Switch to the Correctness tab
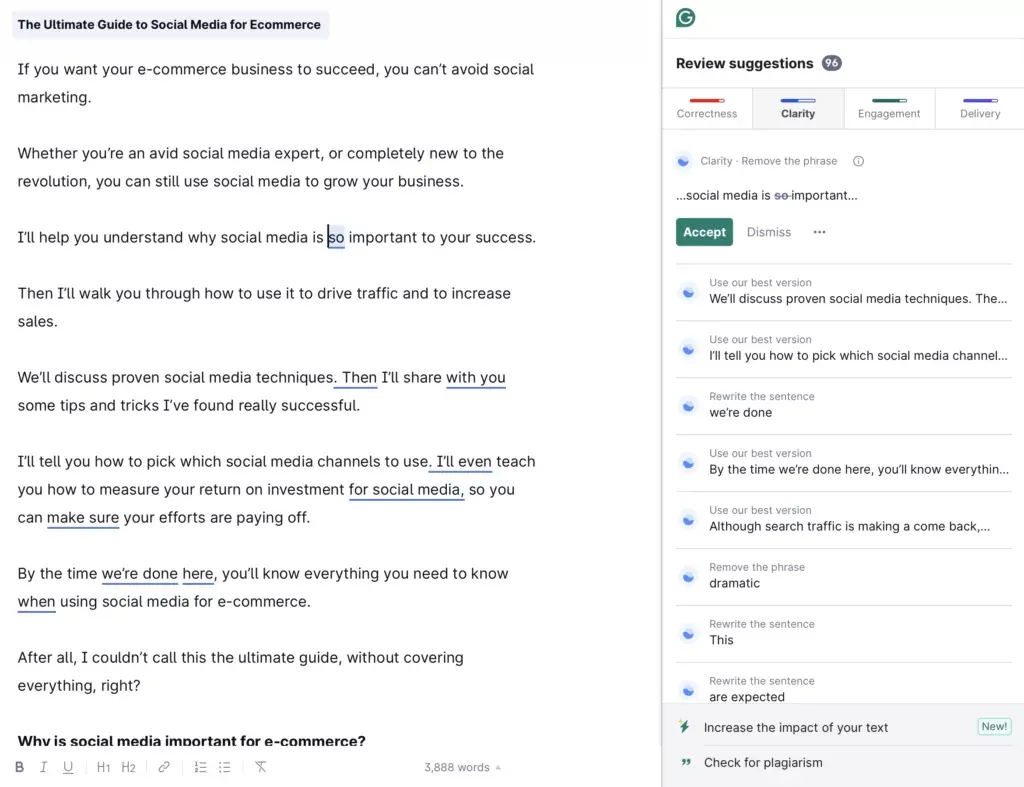 click(x=707, y=108)
